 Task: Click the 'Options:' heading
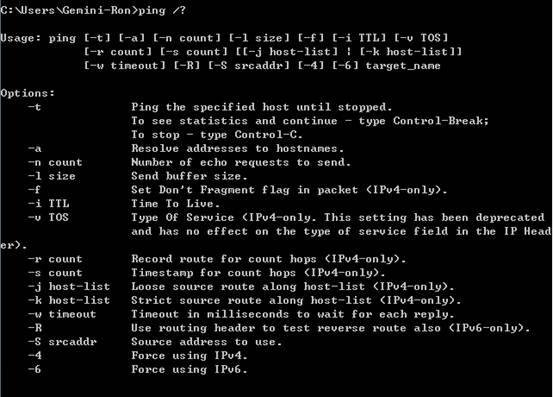point(28,93)
